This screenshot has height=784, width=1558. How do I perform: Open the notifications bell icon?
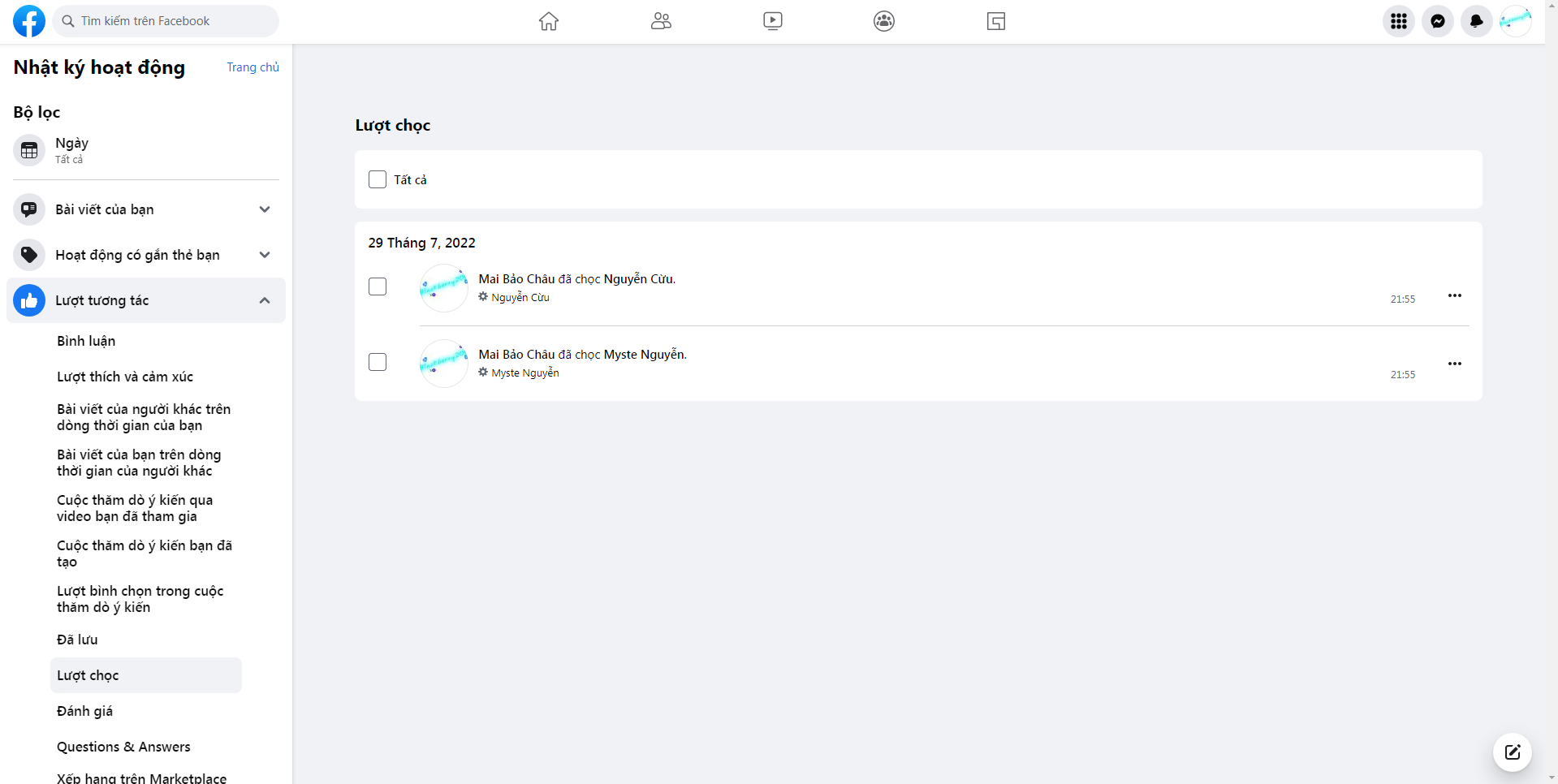click(x=1477, y=21)
